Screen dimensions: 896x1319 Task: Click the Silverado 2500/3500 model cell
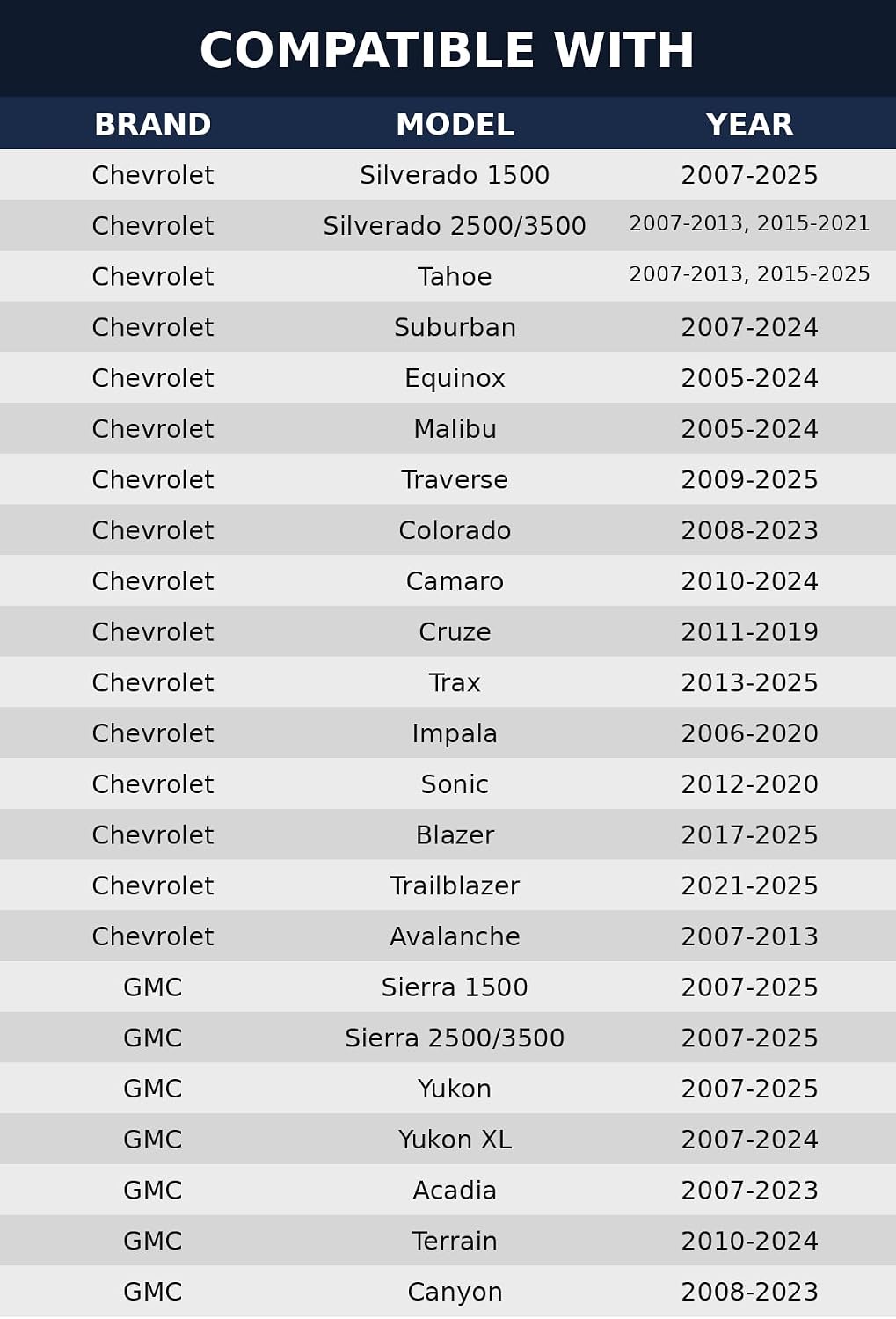click(x=455, y=226)
